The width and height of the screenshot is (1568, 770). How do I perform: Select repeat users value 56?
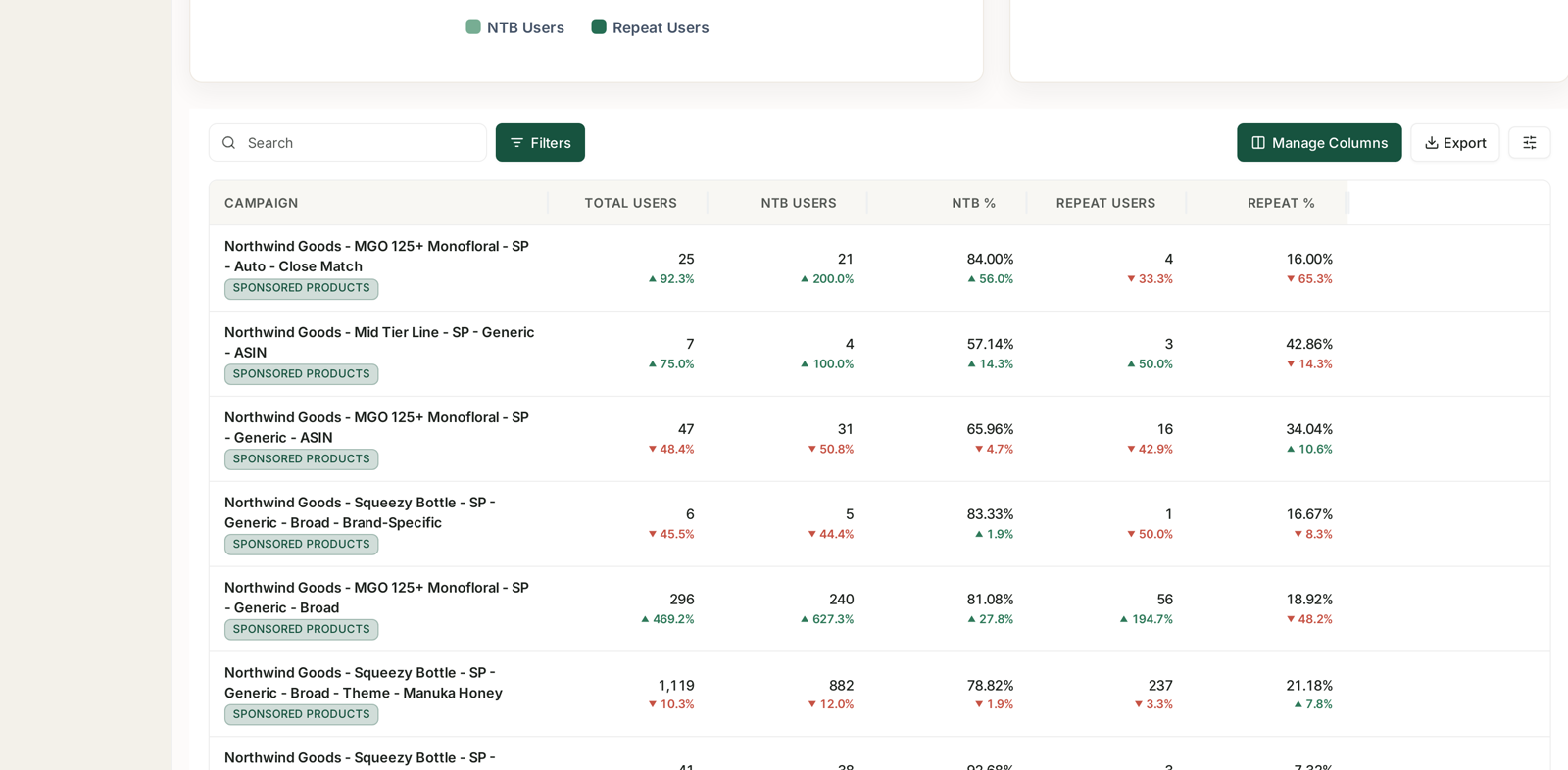point(1164,600)
